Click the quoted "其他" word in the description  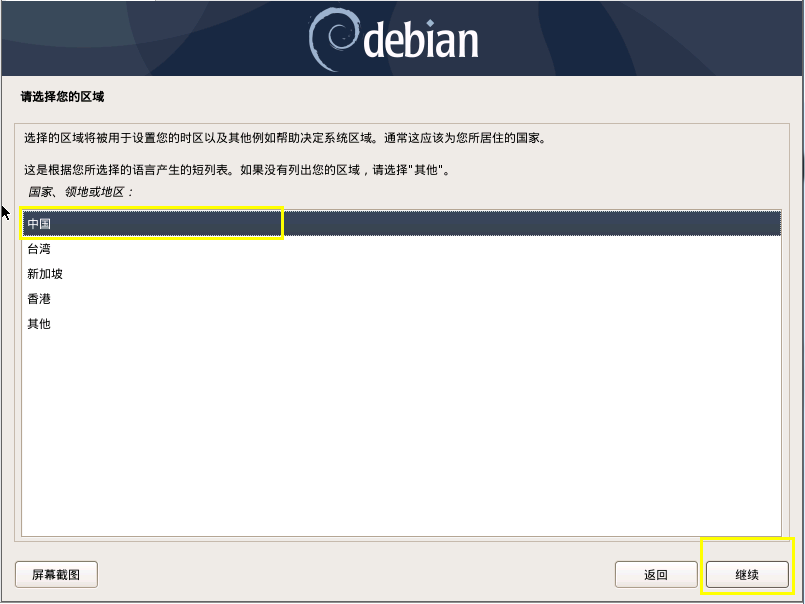[426, 169]
